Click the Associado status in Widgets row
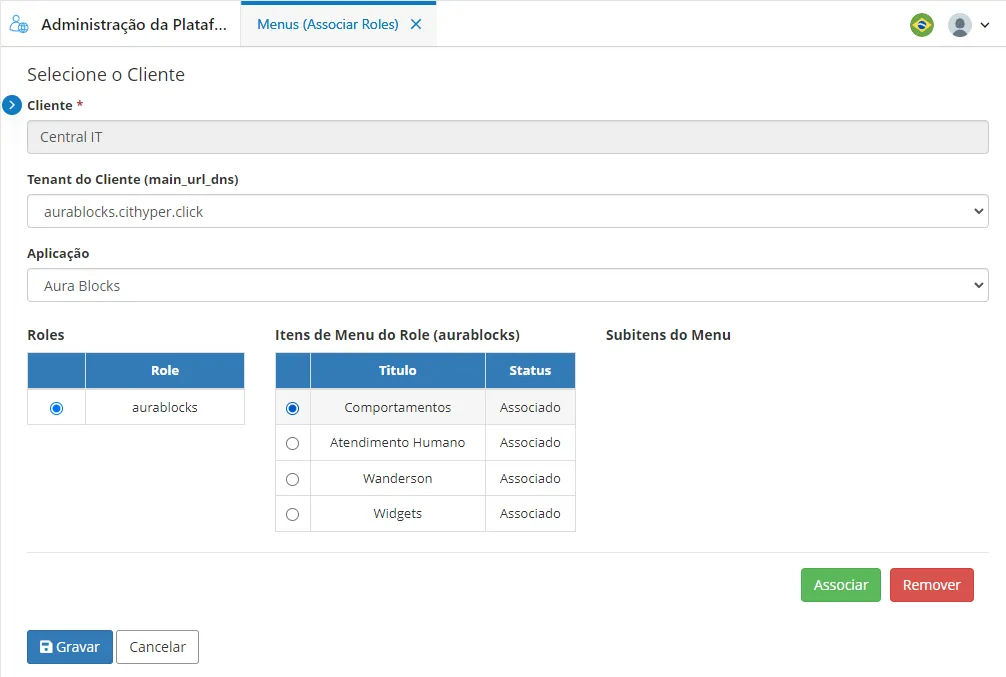This screenshot has height=677, width=1006. tap(530, 513)
